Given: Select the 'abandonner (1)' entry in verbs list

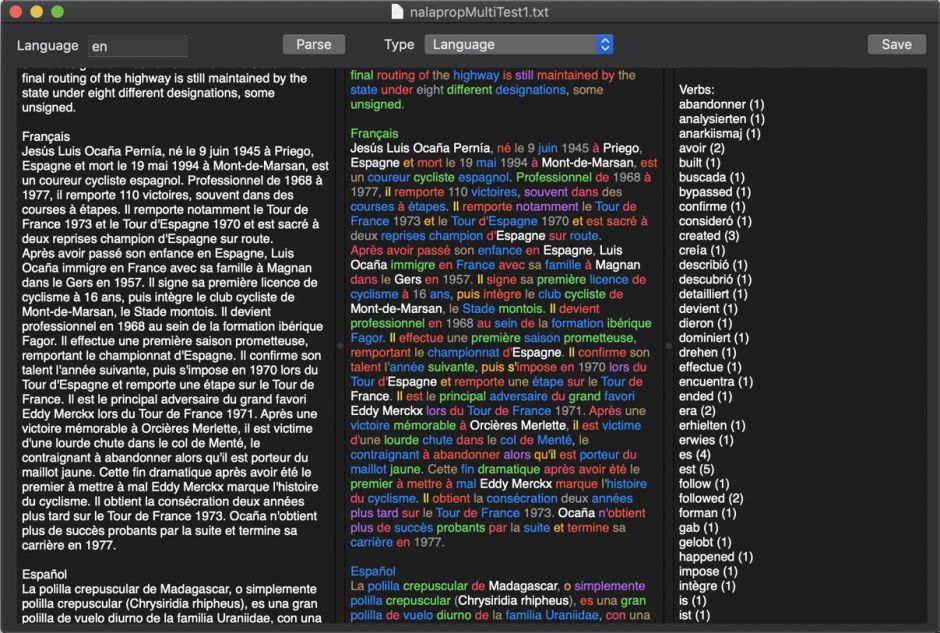Looking at the screenshot, I should click(x=721, y=104).
